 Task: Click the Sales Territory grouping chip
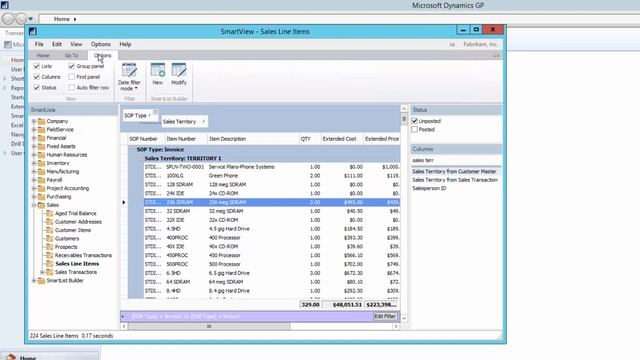pyautogui.click(x=184, y=122)
